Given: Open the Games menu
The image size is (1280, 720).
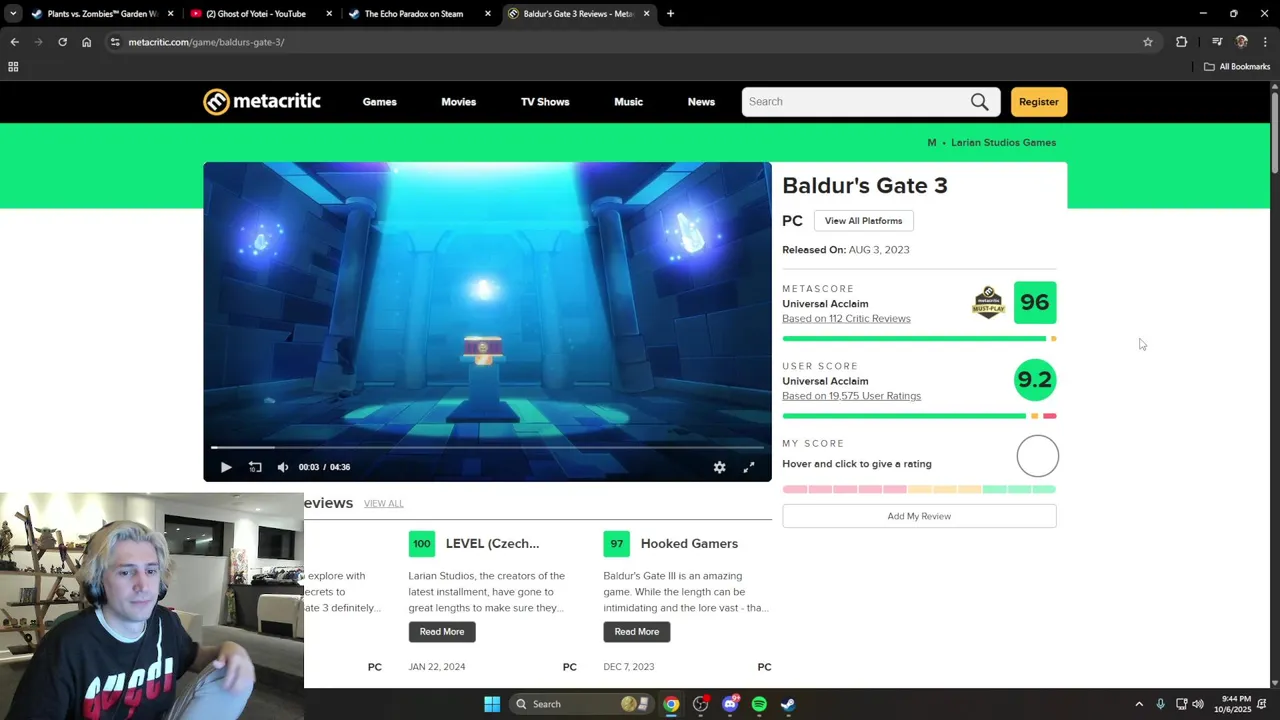Looking at the screenshot, I should (380, 102).
